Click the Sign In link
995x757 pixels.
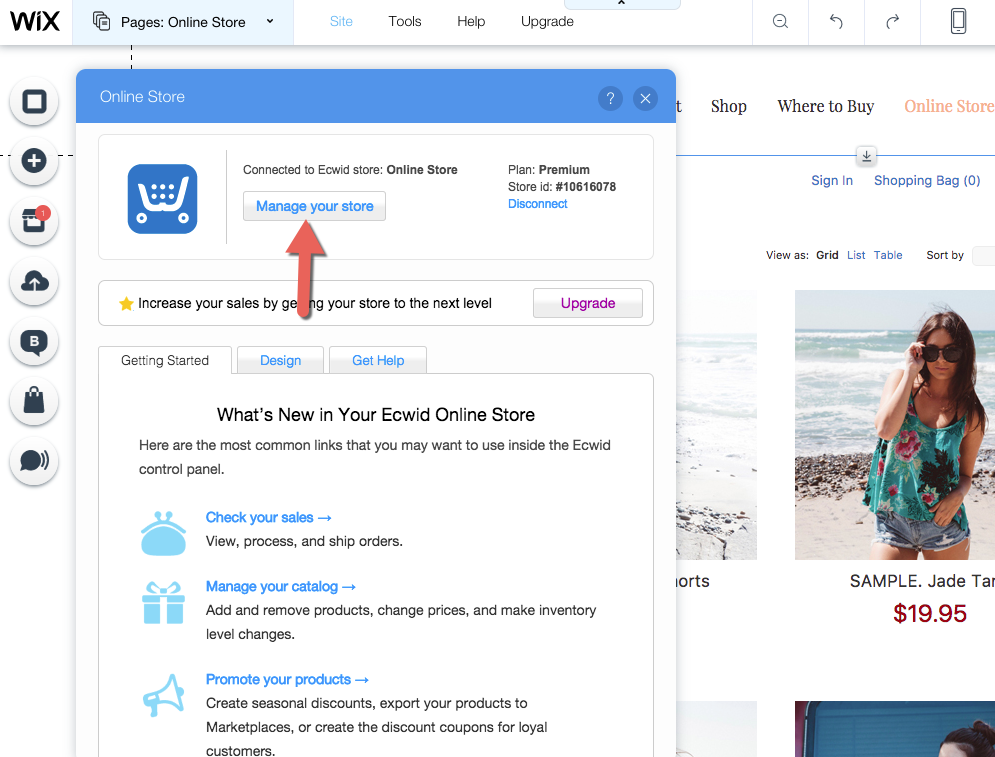pos(832,181)
